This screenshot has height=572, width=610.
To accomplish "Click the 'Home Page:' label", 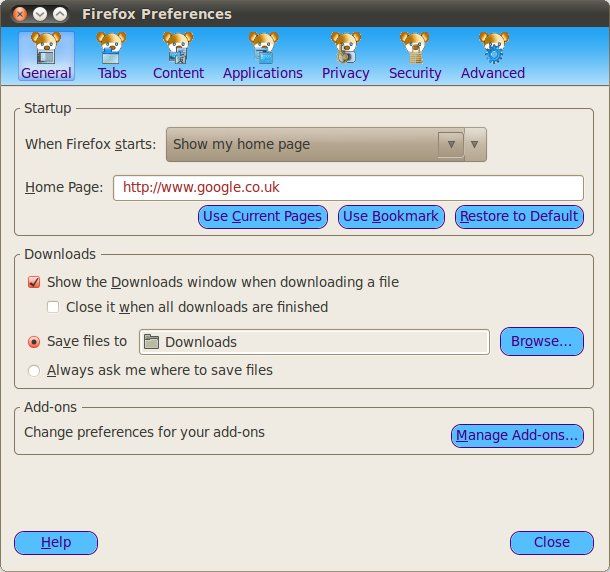I will [x=64, y=188].
